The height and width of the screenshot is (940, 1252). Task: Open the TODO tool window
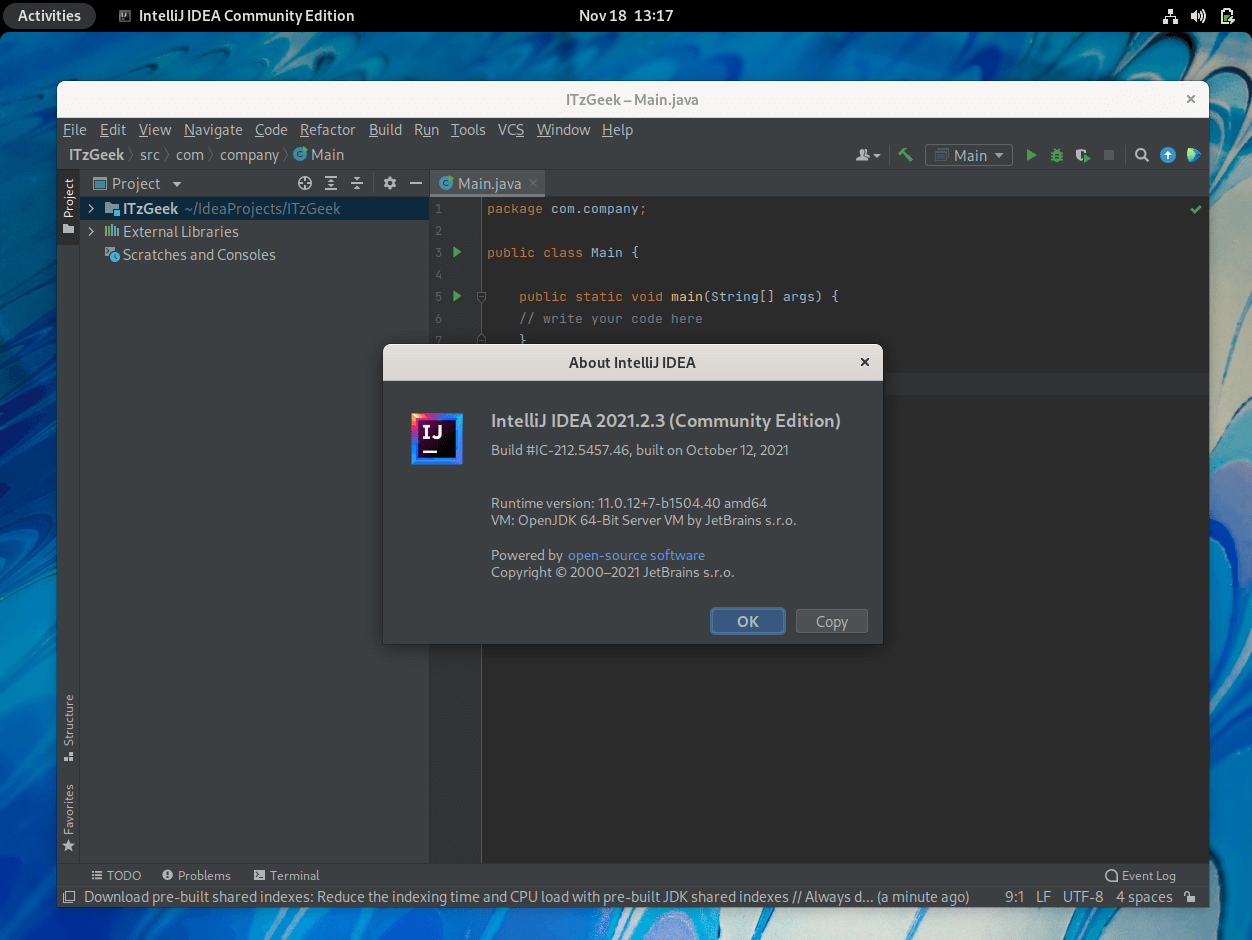coord(116,875)
